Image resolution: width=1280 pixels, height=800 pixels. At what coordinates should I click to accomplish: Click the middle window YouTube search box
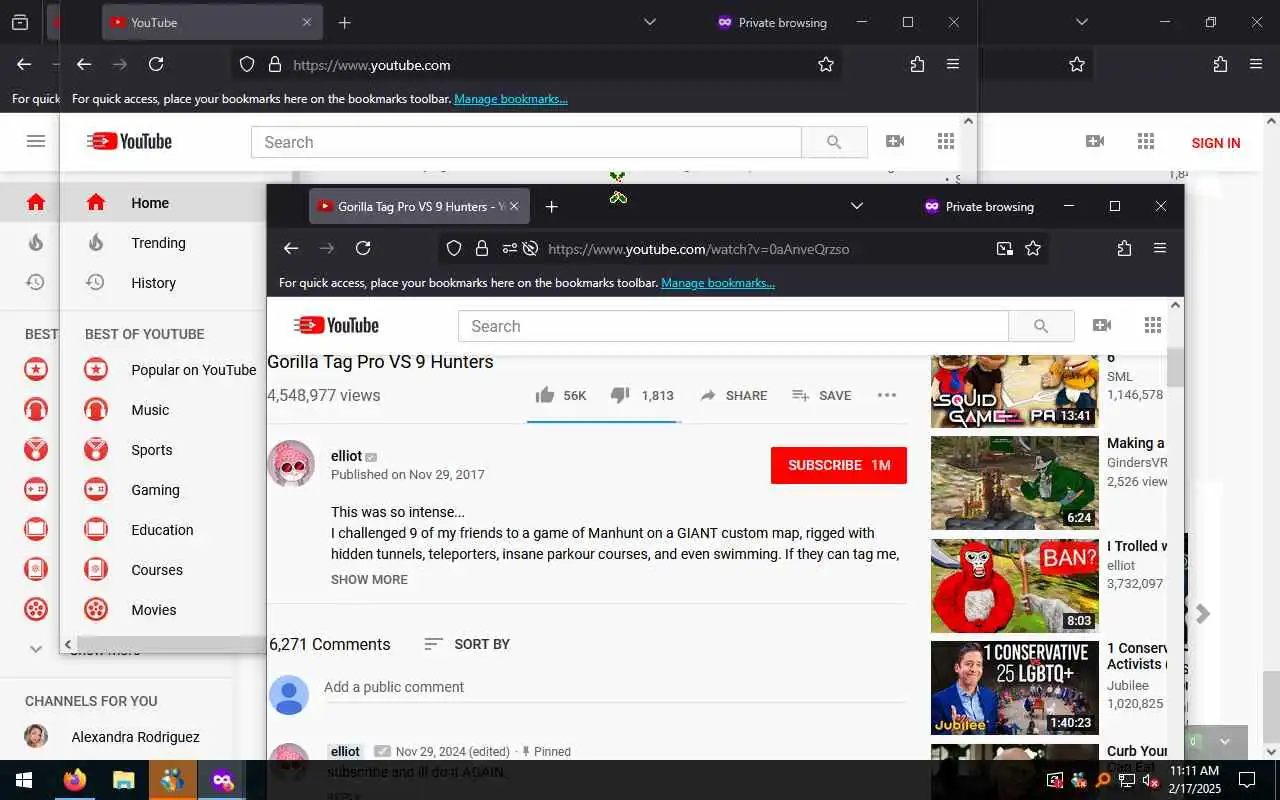point(526,142)
